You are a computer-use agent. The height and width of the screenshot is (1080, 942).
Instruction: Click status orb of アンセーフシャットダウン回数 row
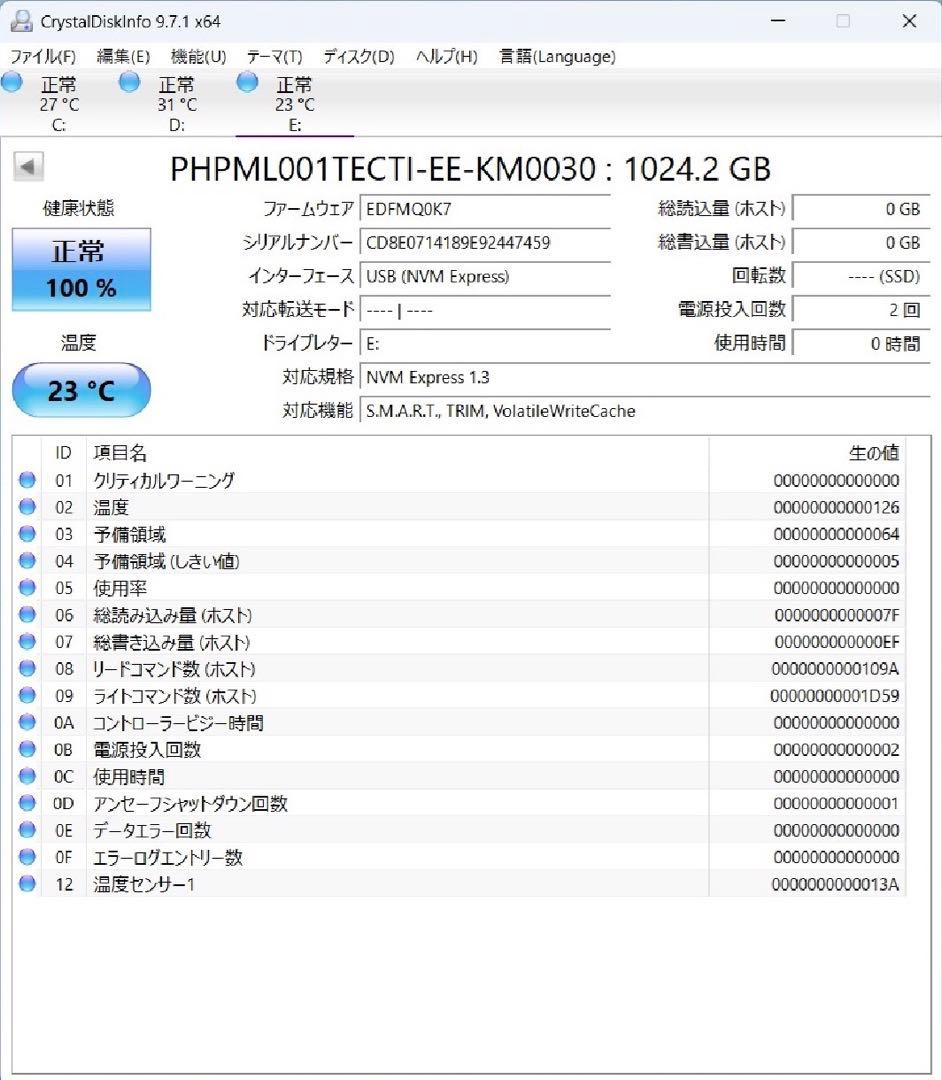tap(28, 802)
